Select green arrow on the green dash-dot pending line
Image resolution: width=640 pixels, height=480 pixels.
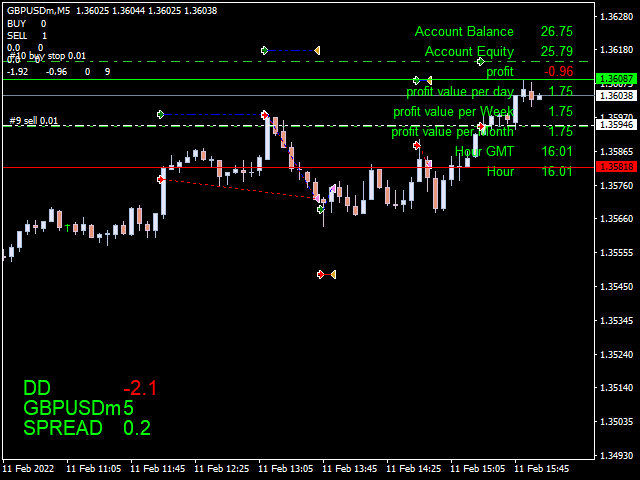tap(481, 62)
